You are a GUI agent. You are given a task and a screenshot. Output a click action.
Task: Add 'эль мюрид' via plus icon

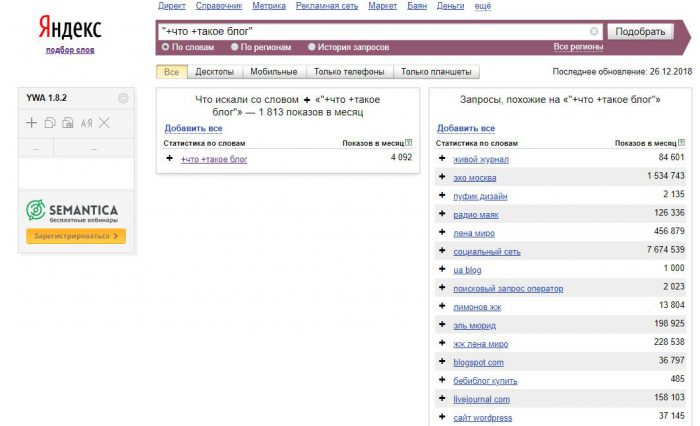coord(442,324)
